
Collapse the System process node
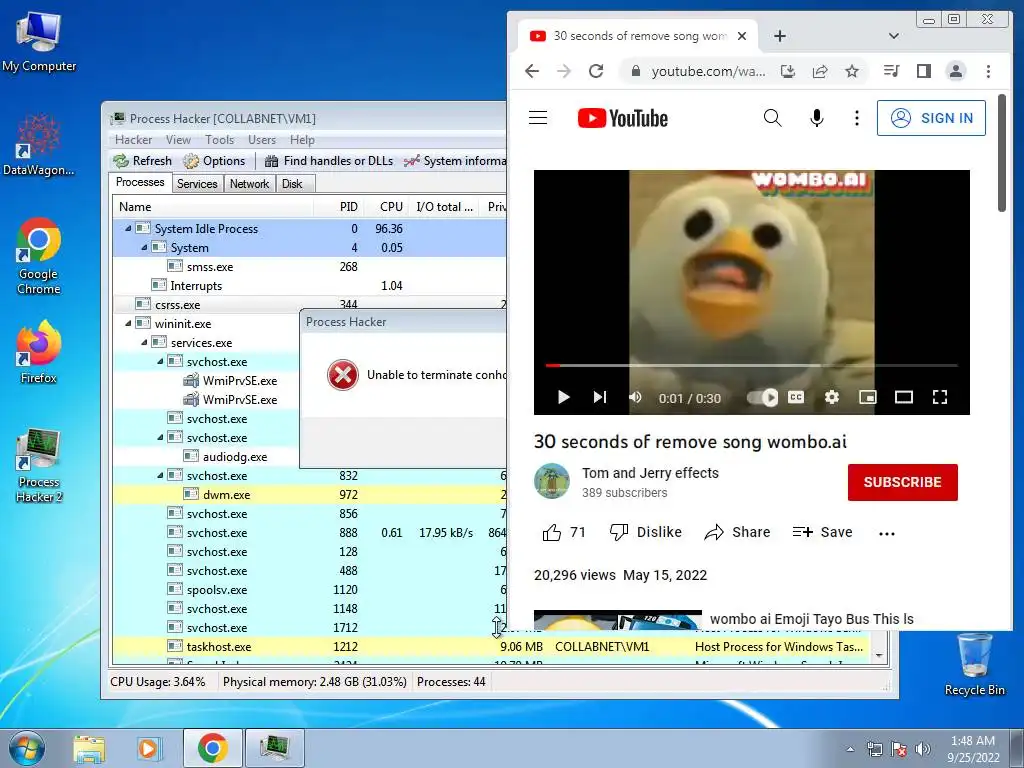[x=144, y=248]
